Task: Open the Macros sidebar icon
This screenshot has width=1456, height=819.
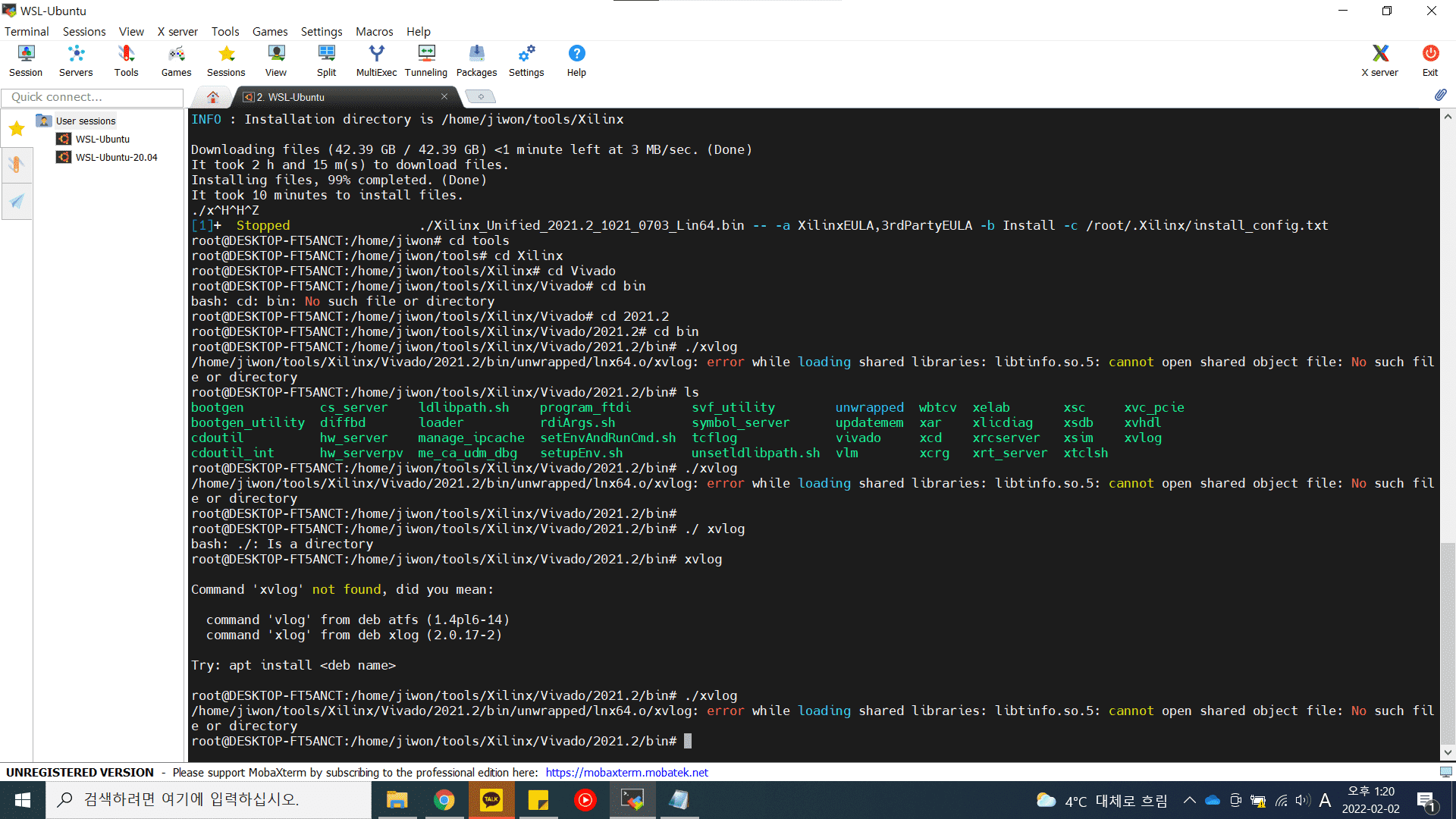Action: (x=16, y=201)
